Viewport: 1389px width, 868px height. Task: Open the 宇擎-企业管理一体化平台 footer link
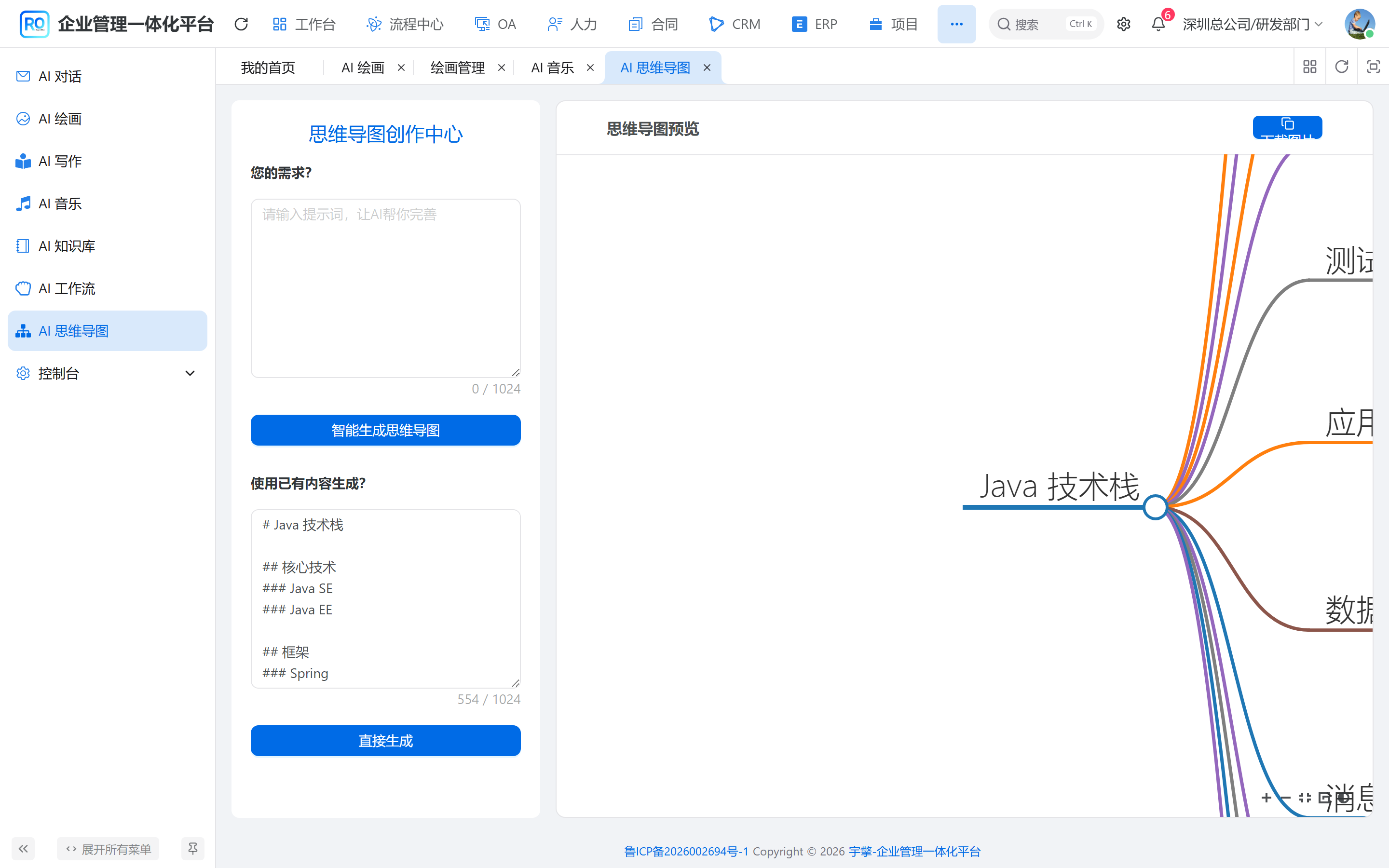[914, 851]
